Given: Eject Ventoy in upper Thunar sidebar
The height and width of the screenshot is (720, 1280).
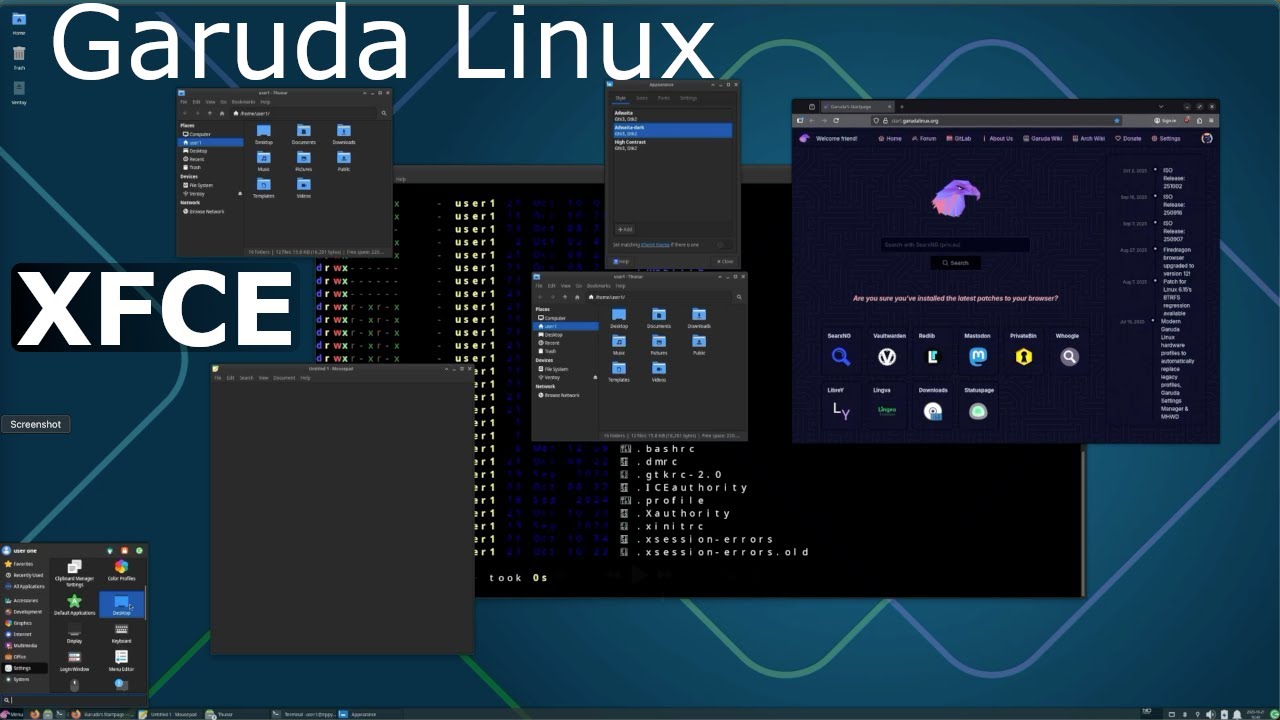Looking at the screenshot, I should [239, 193].
